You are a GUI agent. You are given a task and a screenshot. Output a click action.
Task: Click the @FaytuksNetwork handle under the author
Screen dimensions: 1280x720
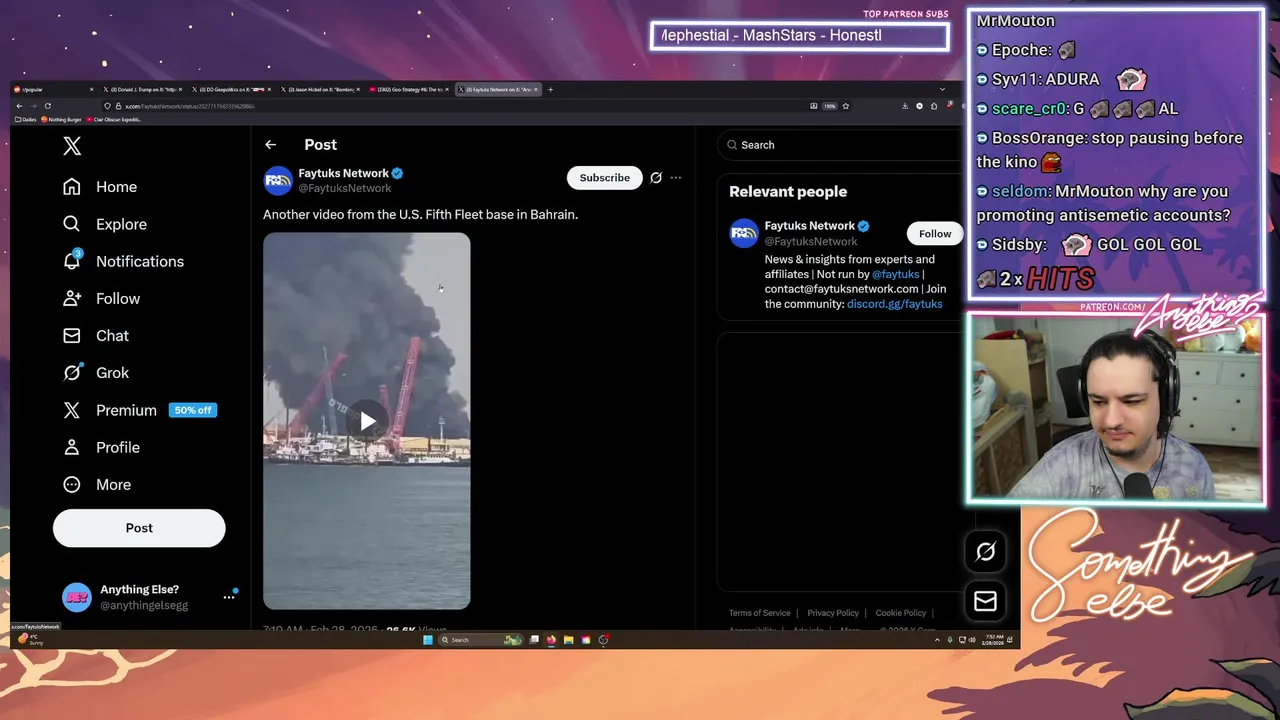click(344, 188)
